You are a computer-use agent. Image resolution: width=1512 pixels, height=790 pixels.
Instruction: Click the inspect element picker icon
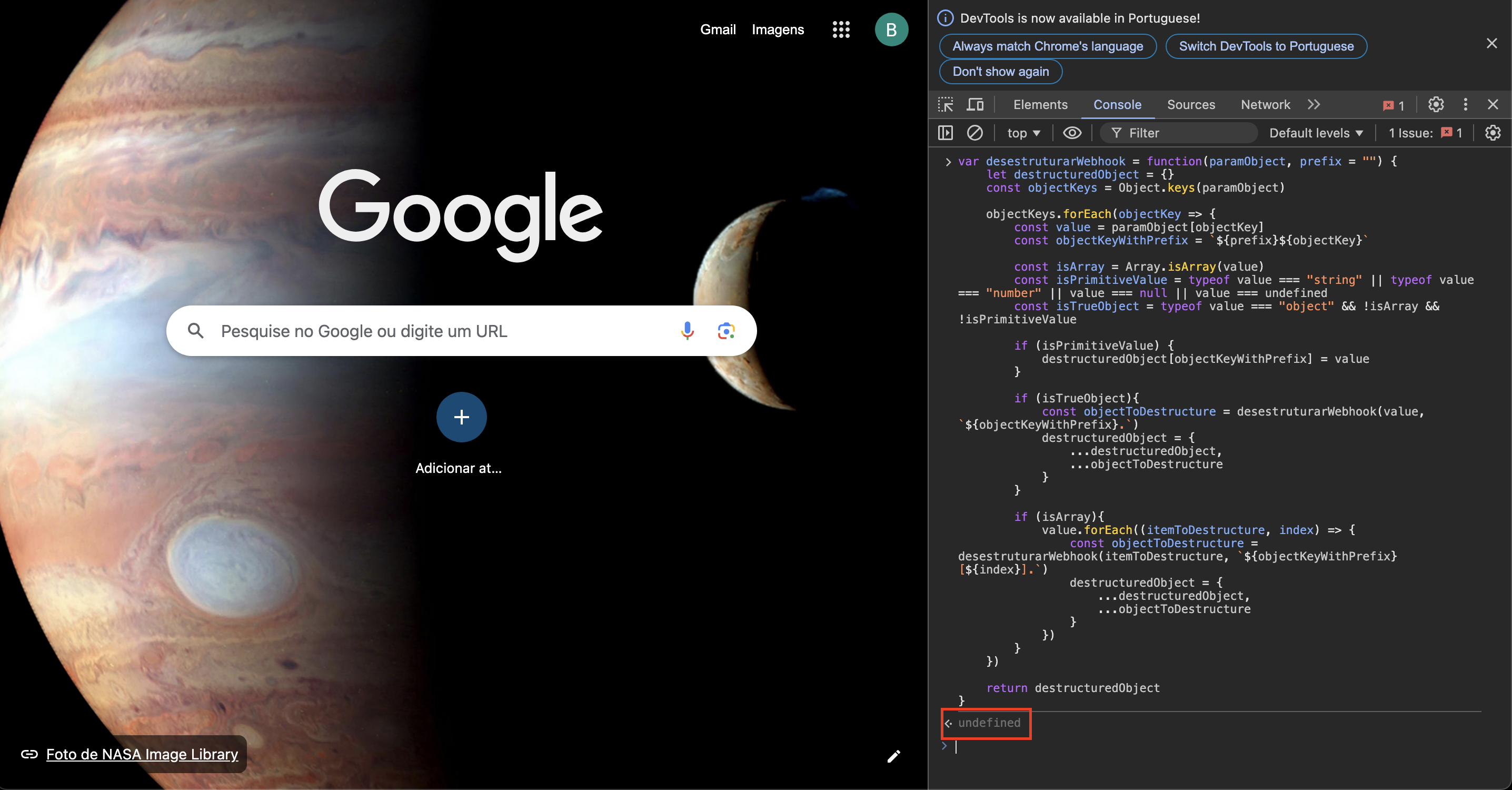[x=946, y=105]
